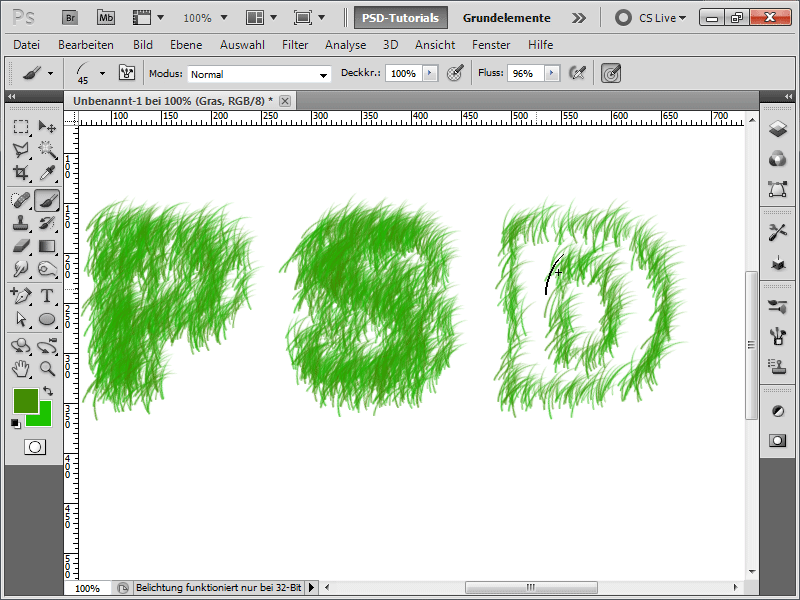This screenshot has height=600, width=800.
Task: Select the Zoom tool
Action: pyautogui.click(x=47, y=369)
